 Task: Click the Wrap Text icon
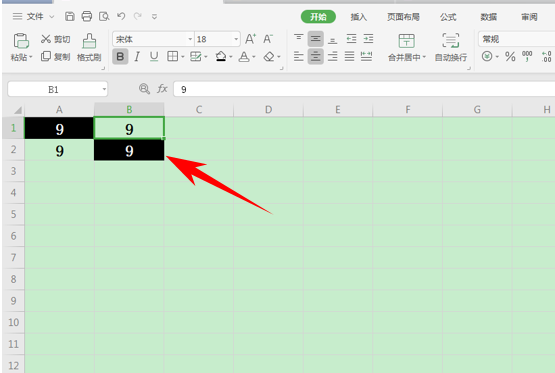(x=451, y=40)
